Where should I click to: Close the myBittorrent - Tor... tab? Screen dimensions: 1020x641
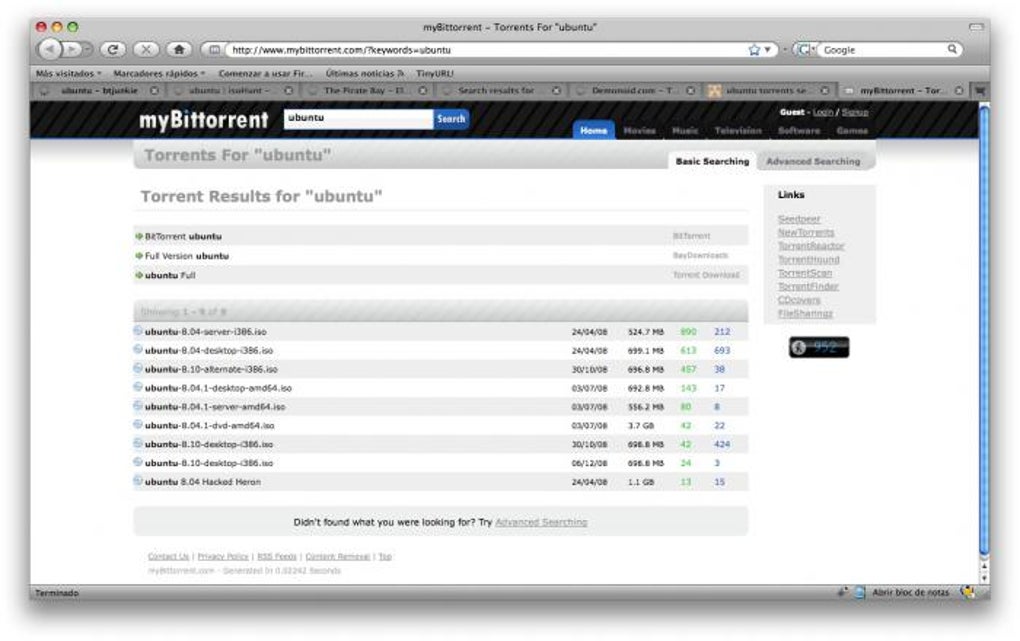pos(959,90)
